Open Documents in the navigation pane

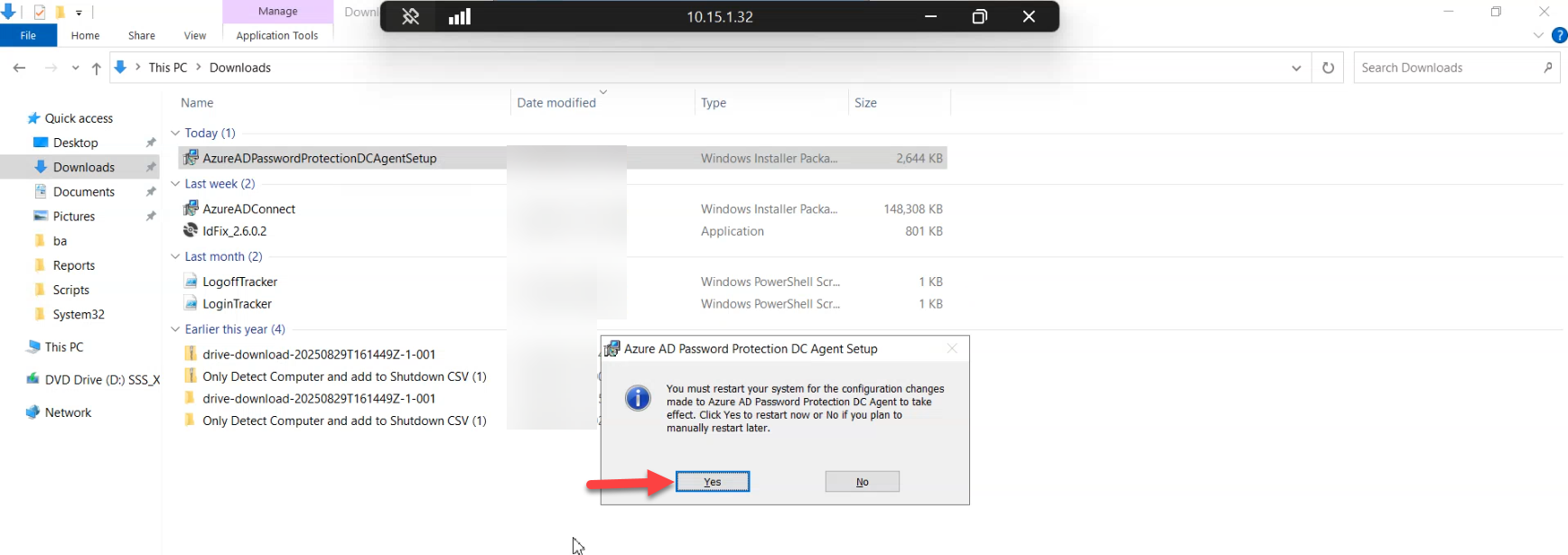83,191
